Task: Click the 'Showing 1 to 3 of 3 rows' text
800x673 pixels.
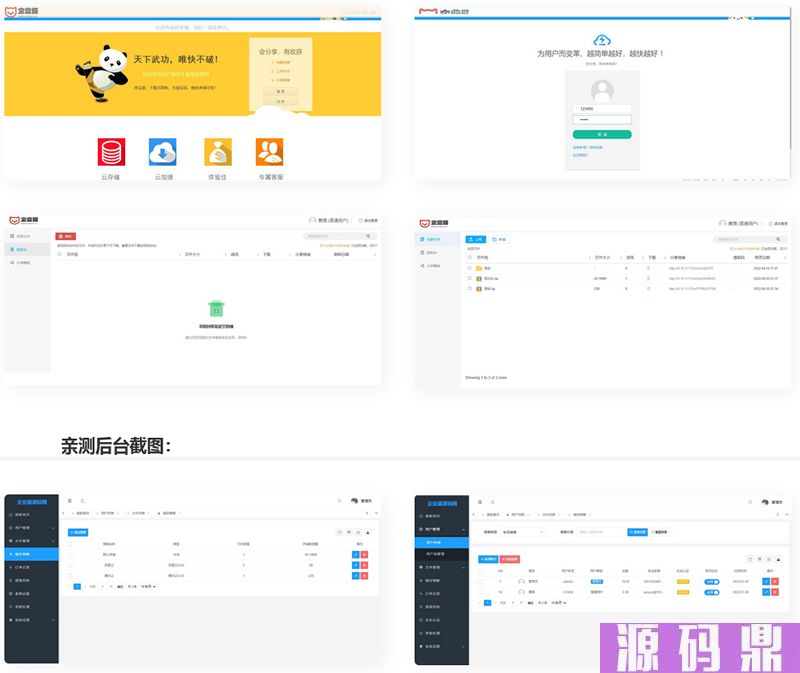Action: tap(486, 378)
